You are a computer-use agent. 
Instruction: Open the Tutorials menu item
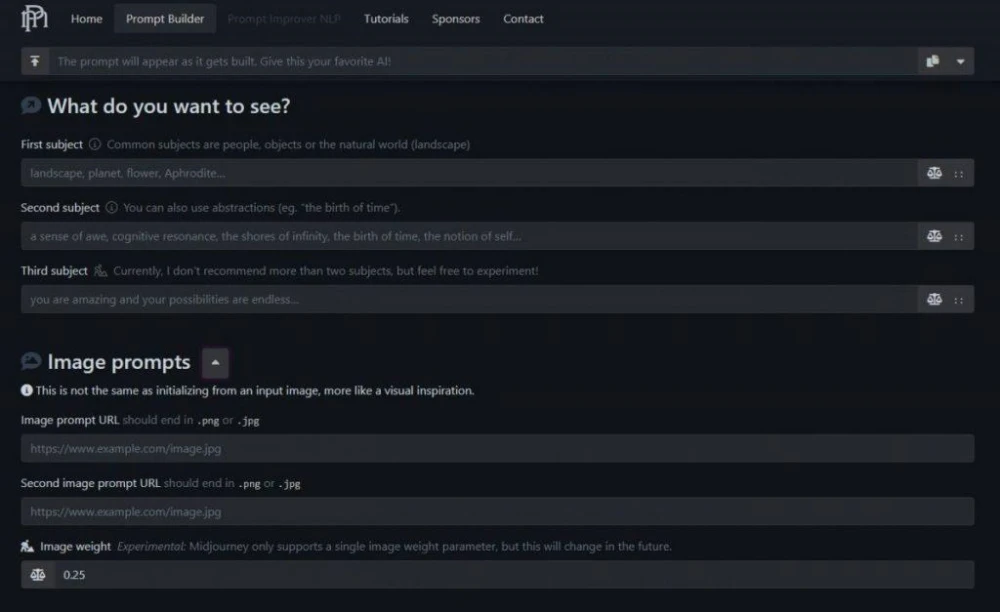[386, 19]
